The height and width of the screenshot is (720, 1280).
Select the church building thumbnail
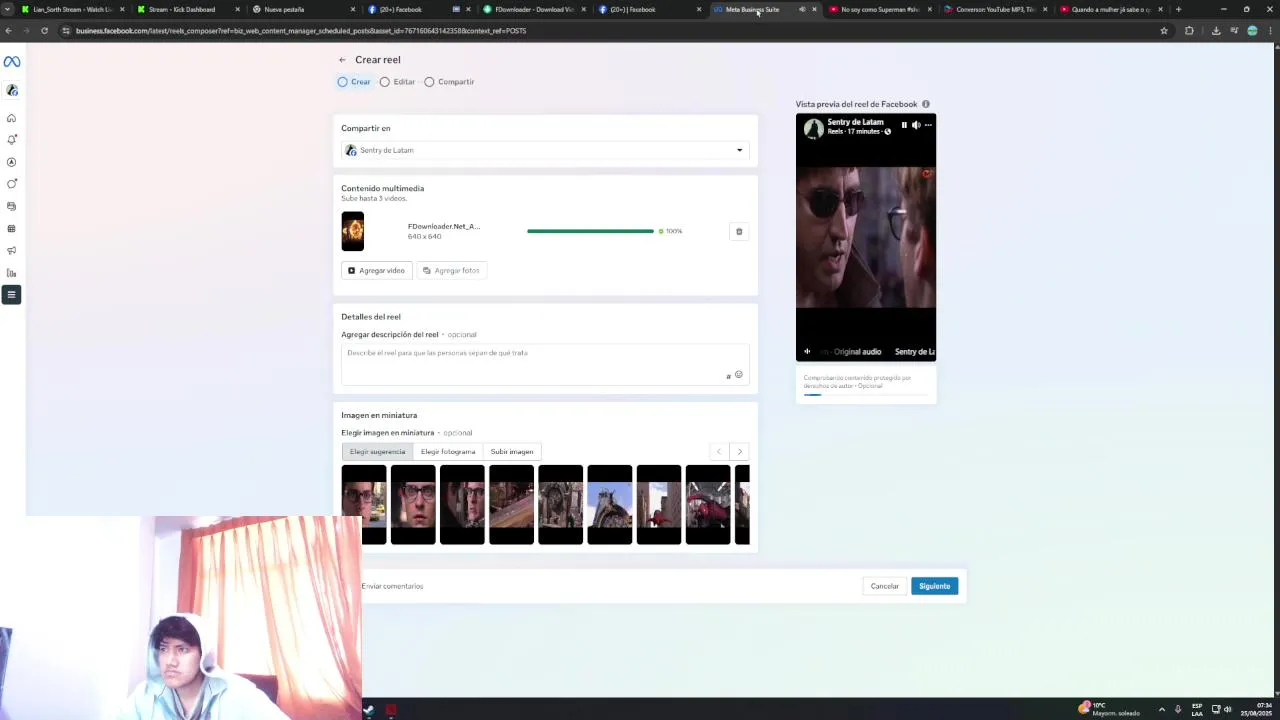(561, 505)
